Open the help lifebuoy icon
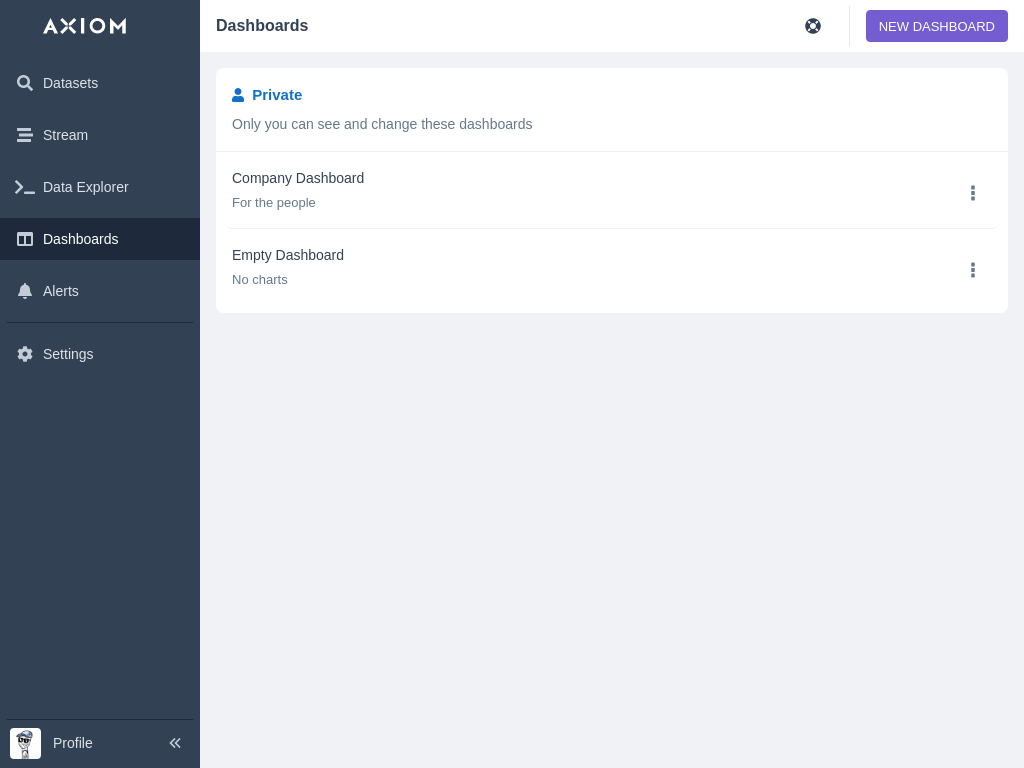 (x=813, y=26)
